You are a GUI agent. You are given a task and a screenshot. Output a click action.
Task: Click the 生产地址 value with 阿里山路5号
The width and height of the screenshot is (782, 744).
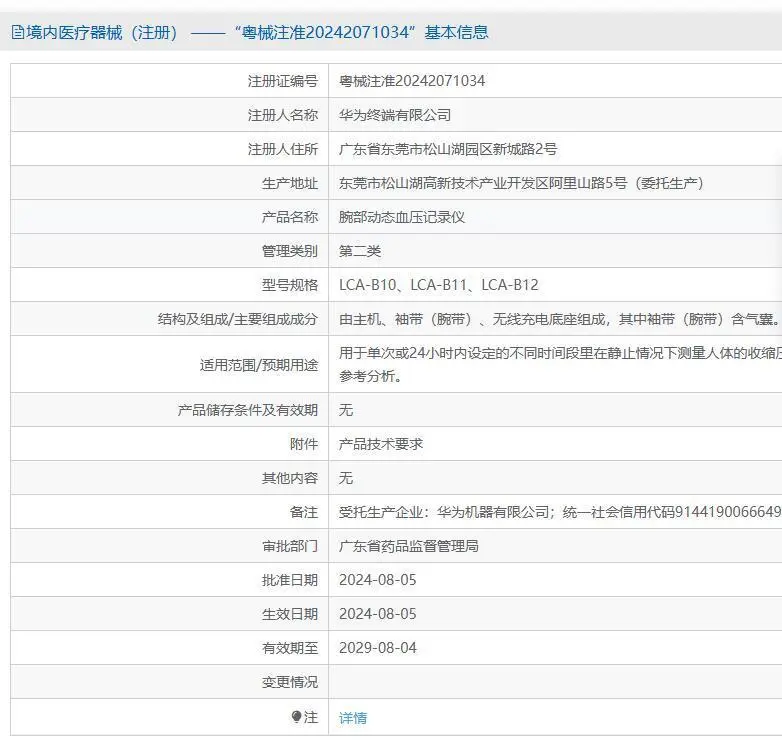521,183
